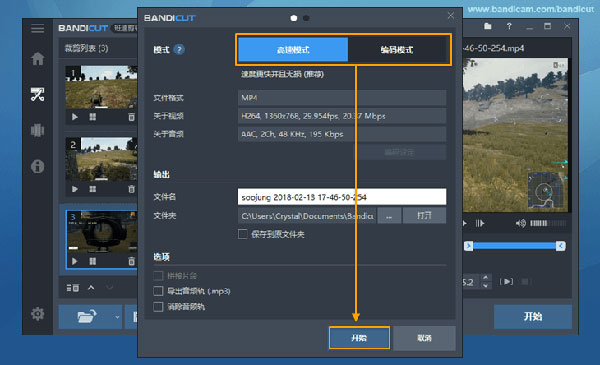Close the export dialog with X

coord(451,16)
